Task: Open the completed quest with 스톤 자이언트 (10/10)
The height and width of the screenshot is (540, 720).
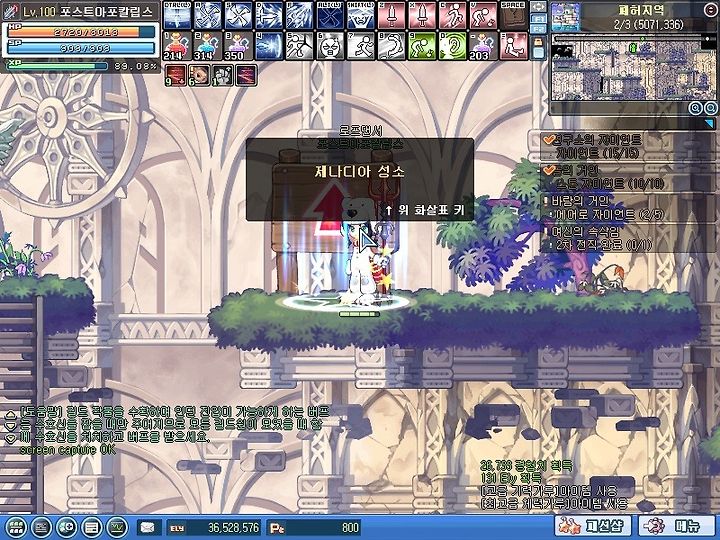Action: [627, 177]
